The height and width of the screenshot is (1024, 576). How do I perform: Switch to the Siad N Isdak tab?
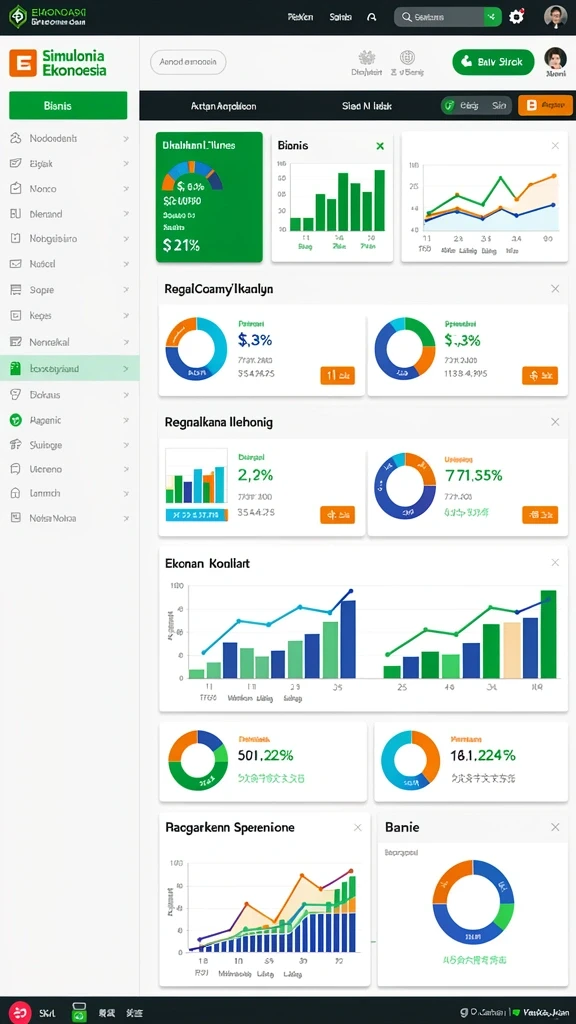point(366,105)
